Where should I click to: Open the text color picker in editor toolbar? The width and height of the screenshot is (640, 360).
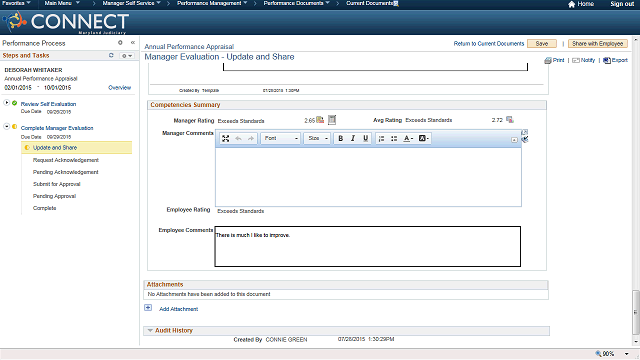pos(408,138)
